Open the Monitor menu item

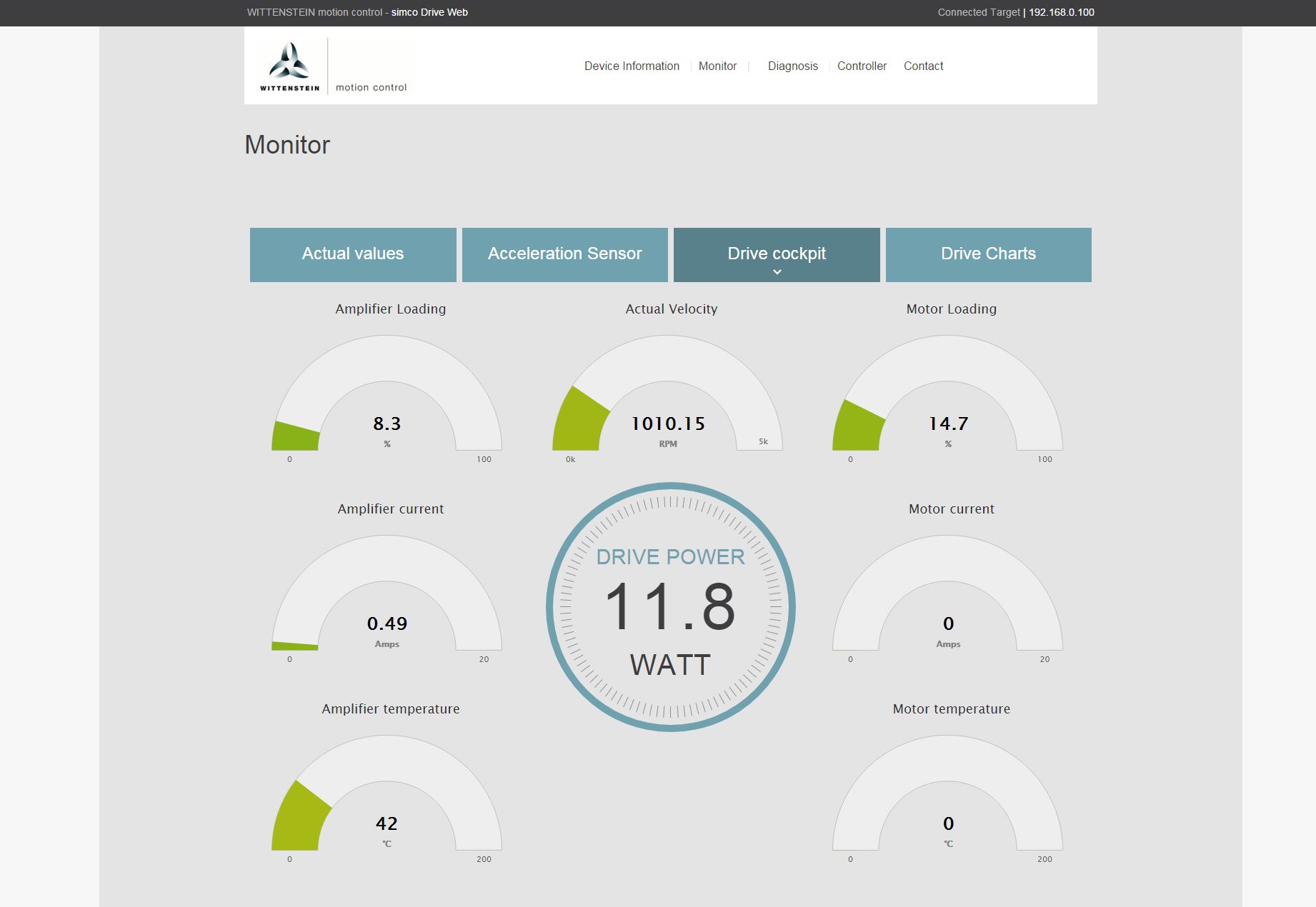(x=717, y=66)
